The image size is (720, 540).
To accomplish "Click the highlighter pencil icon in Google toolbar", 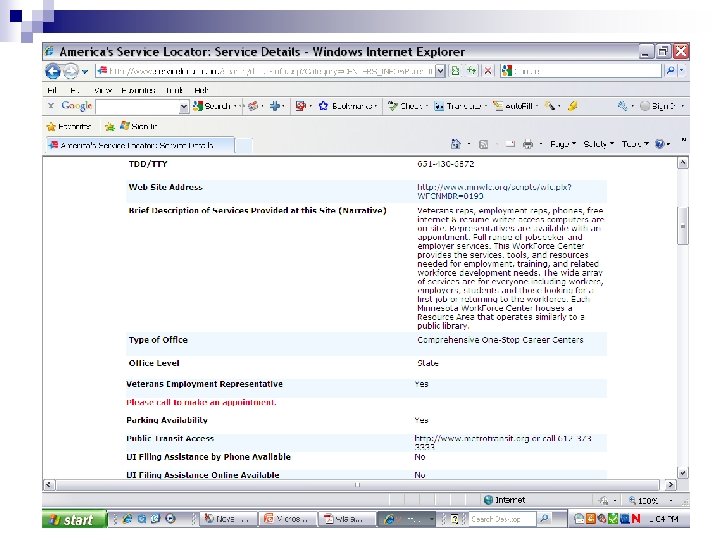I will click(550, 106).
